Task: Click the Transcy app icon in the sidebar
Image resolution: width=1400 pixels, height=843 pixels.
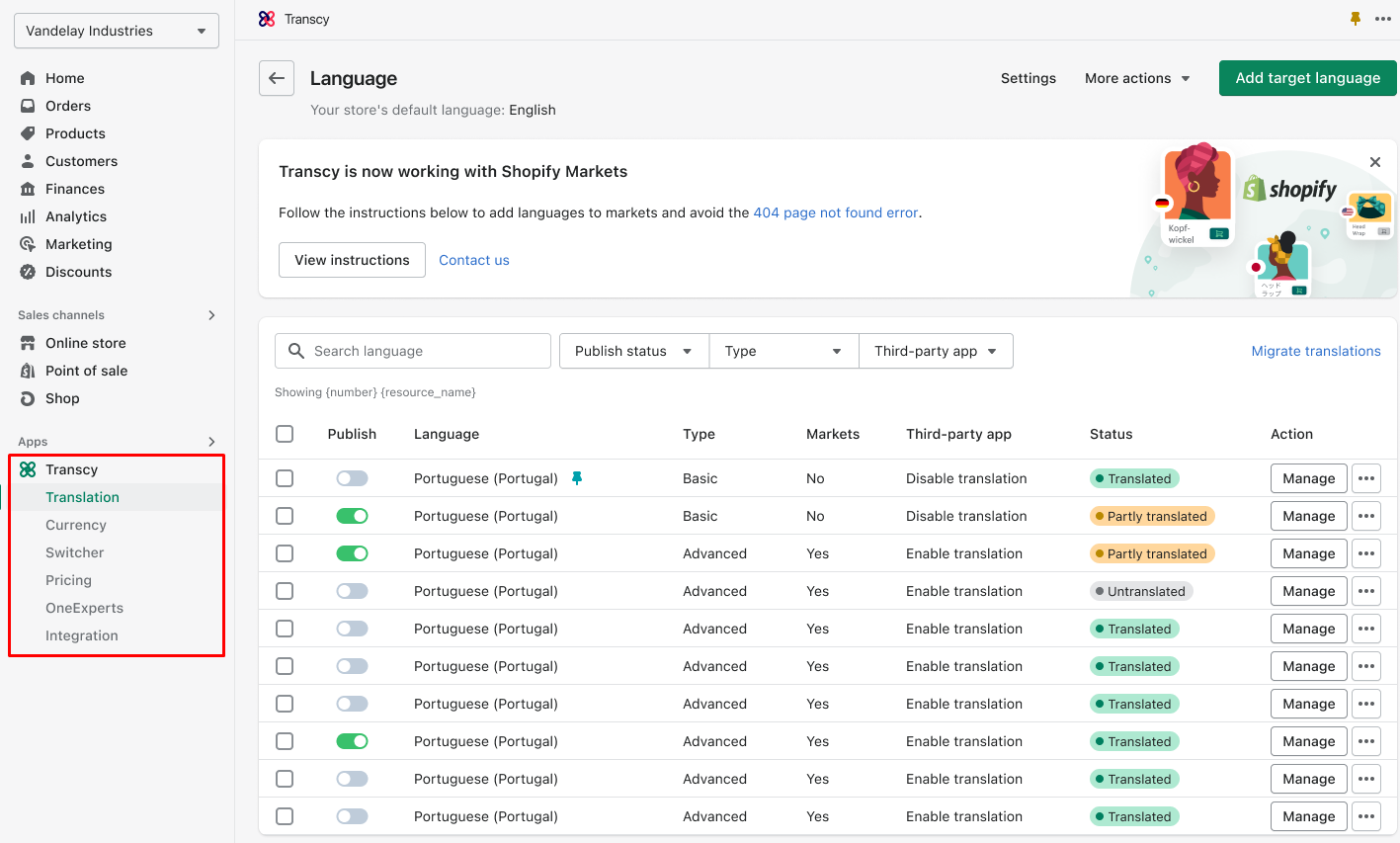Action: pyautogui.click(x=28, y=469)
